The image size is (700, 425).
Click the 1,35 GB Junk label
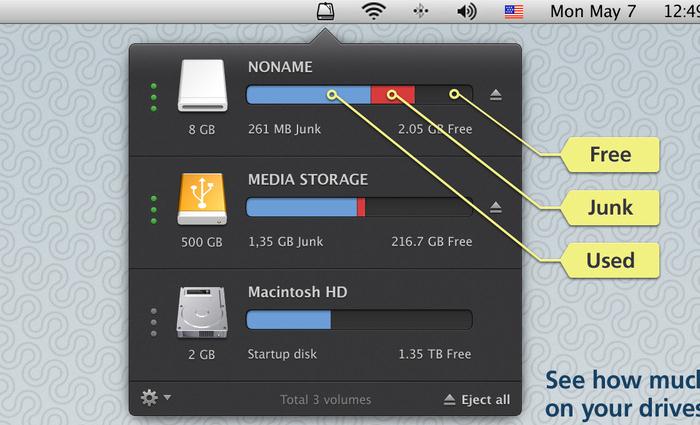(x=286, y=242)
